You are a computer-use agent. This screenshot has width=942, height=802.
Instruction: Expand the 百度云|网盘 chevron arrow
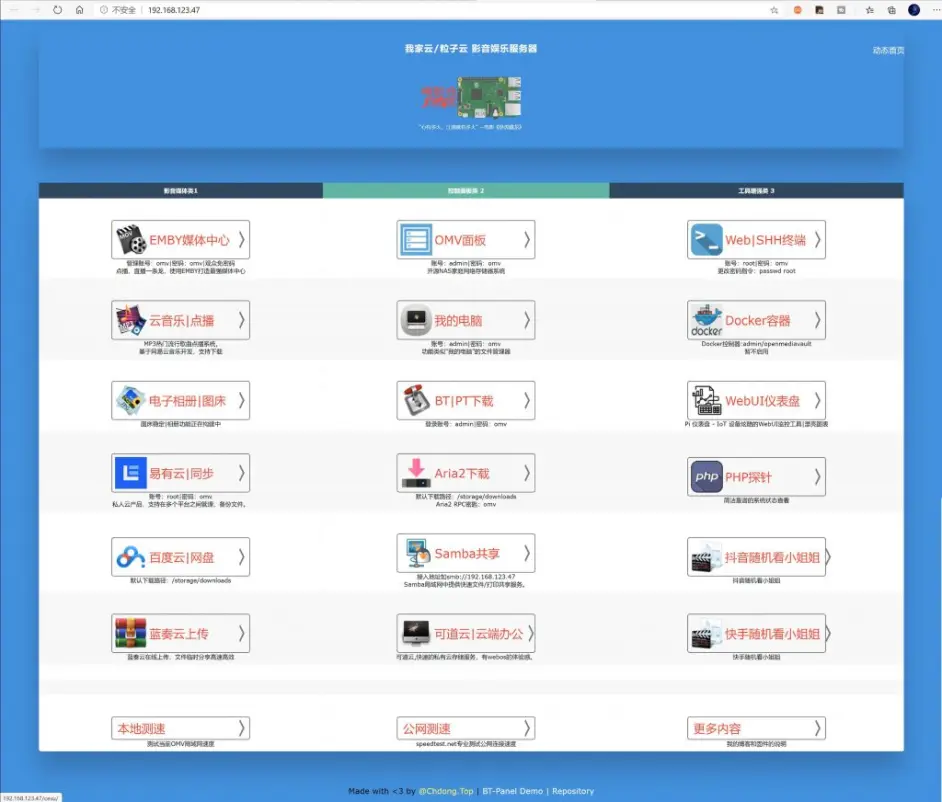(242, 557)
